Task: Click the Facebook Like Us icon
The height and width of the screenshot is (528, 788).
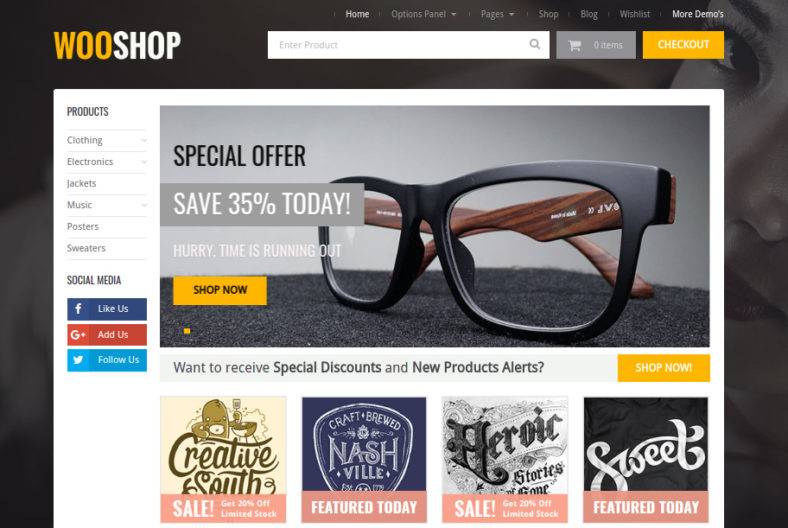Action: [78, 308]
